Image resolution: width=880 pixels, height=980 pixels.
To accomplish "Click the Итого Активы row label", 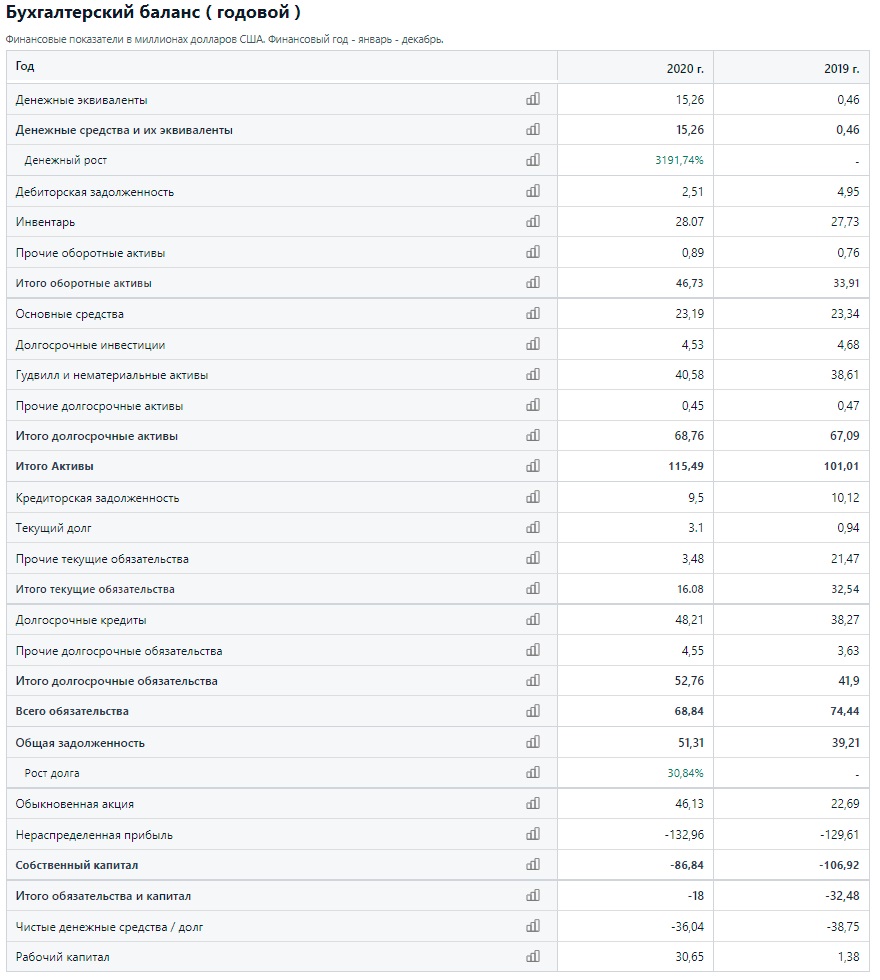I will (54, 466).
